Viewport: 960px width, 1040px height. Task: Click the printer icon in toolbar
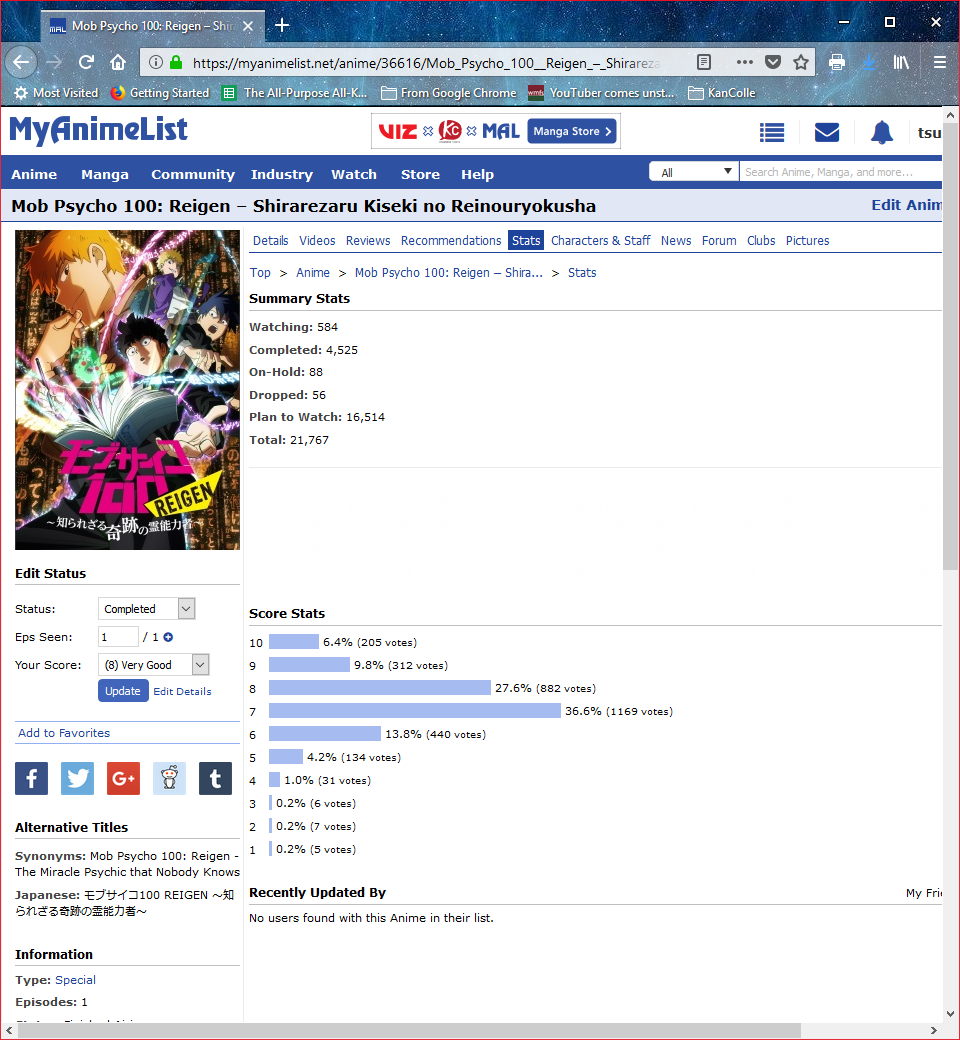837,62
